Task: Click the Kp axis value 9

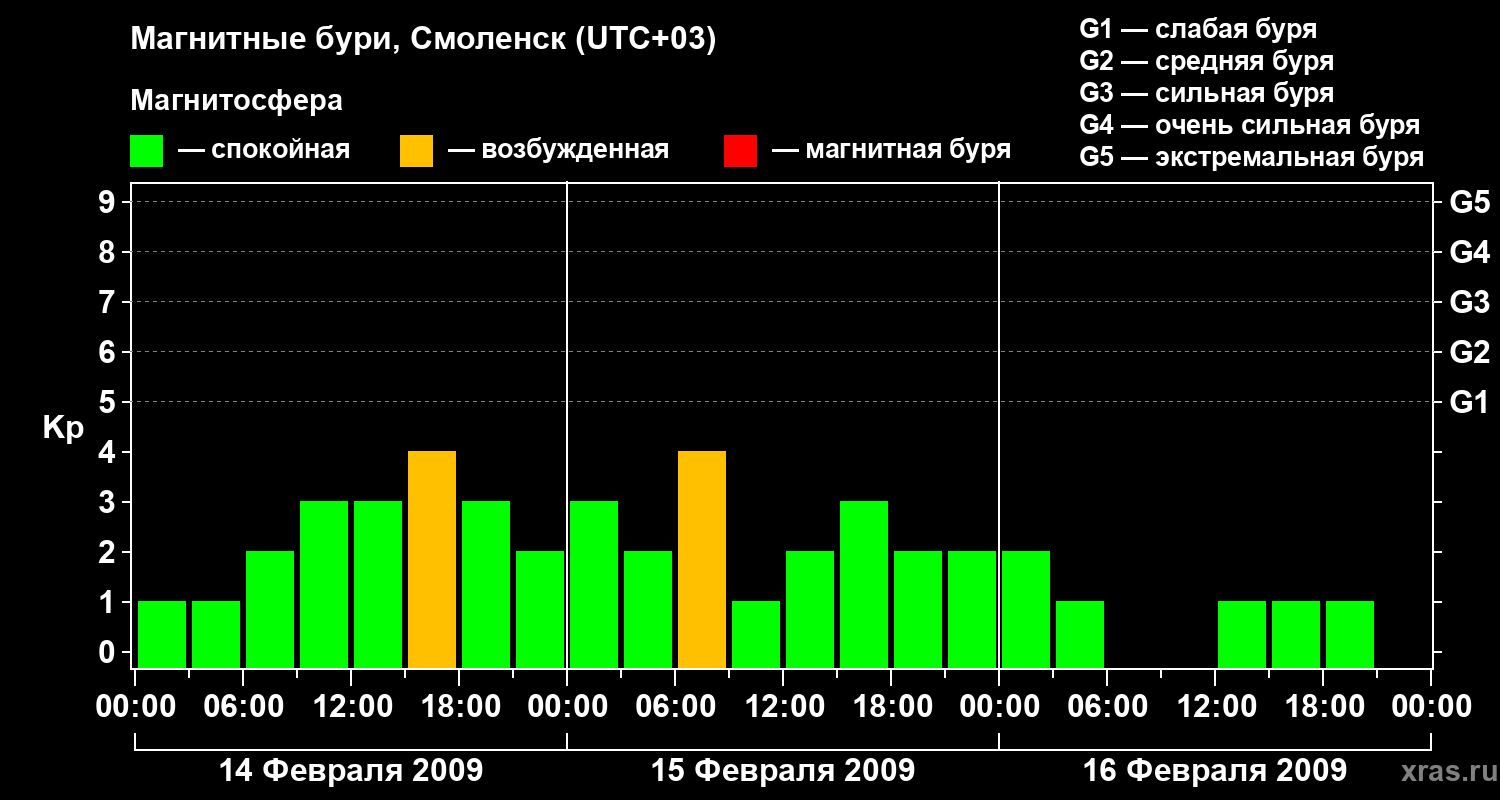Action: (109, 202)
